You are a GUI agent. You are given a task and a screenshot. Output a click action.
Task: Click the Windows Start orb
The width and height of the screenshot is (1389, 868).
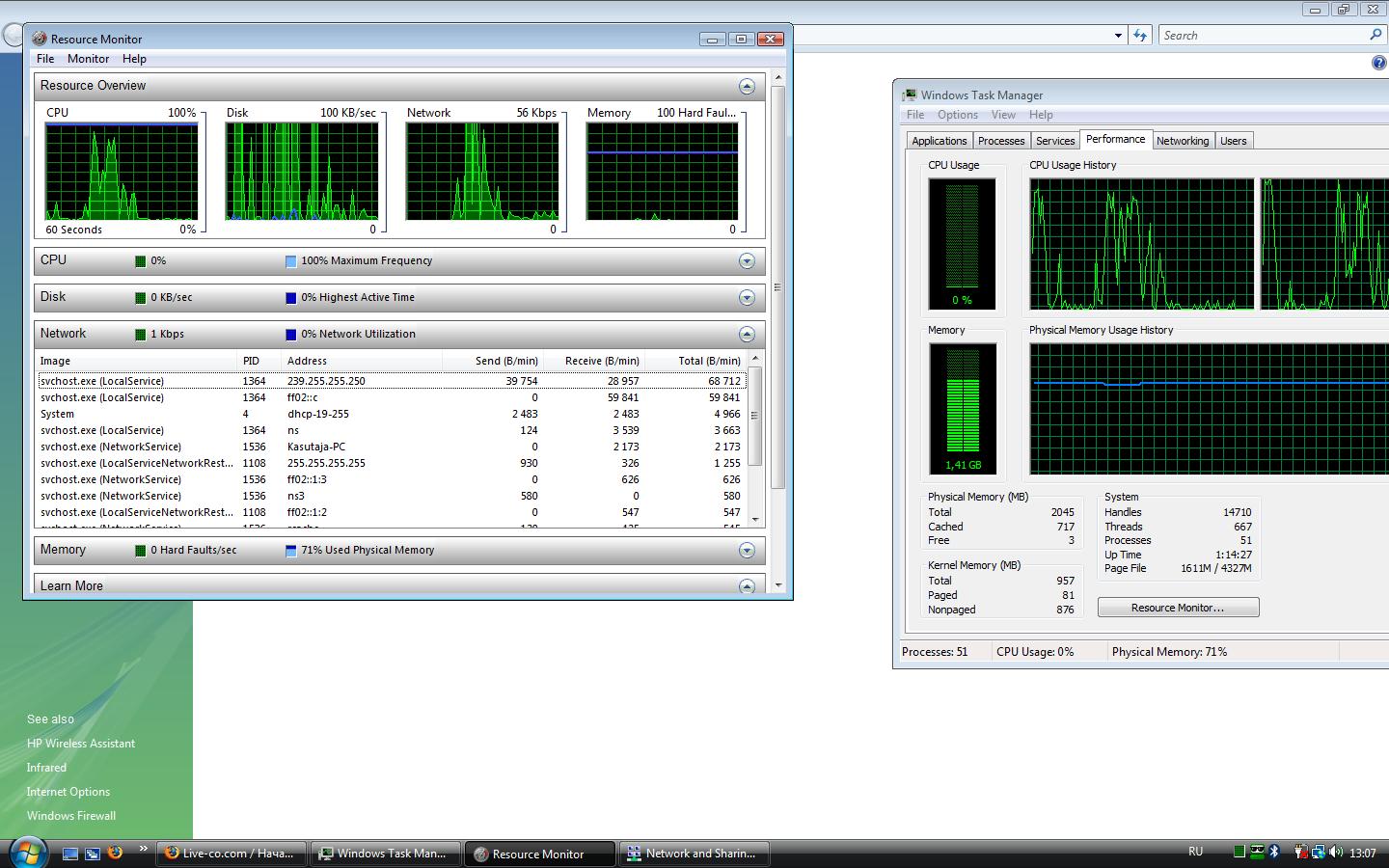pyautogui.click(x=26, y=853)
